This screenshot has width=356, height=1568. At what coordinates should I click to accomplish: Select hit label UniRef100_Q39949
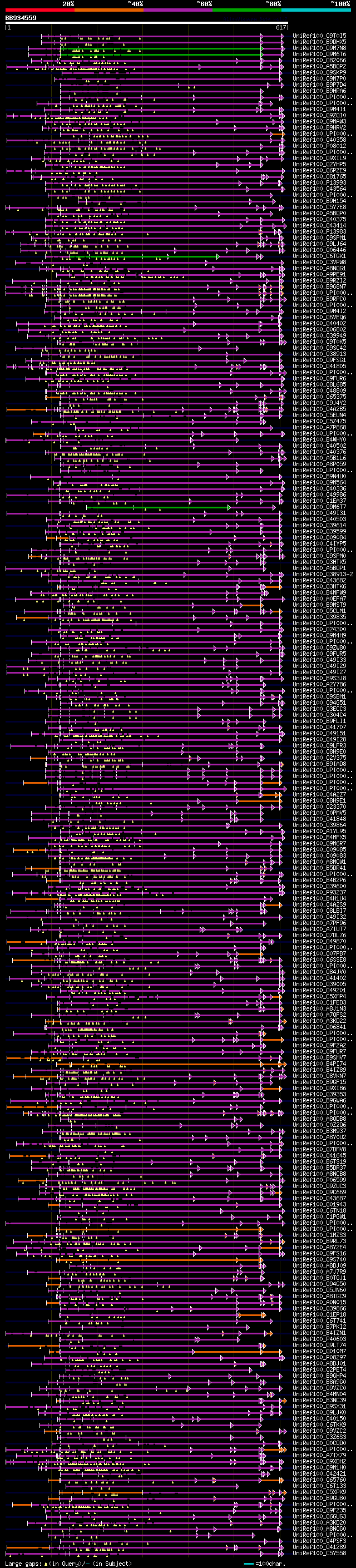click(x=319, y=335)
